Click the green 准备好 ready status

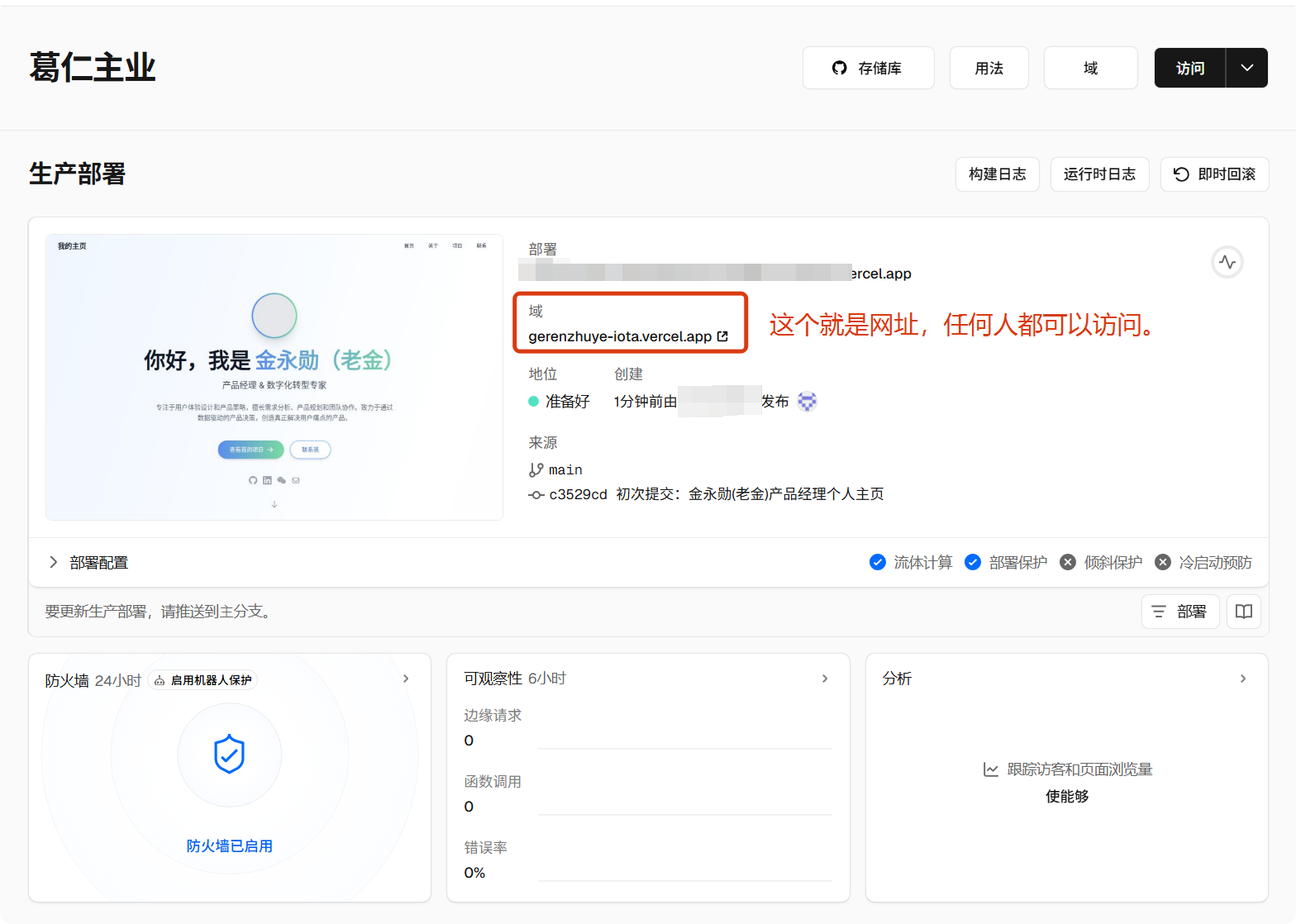(559, 402)
